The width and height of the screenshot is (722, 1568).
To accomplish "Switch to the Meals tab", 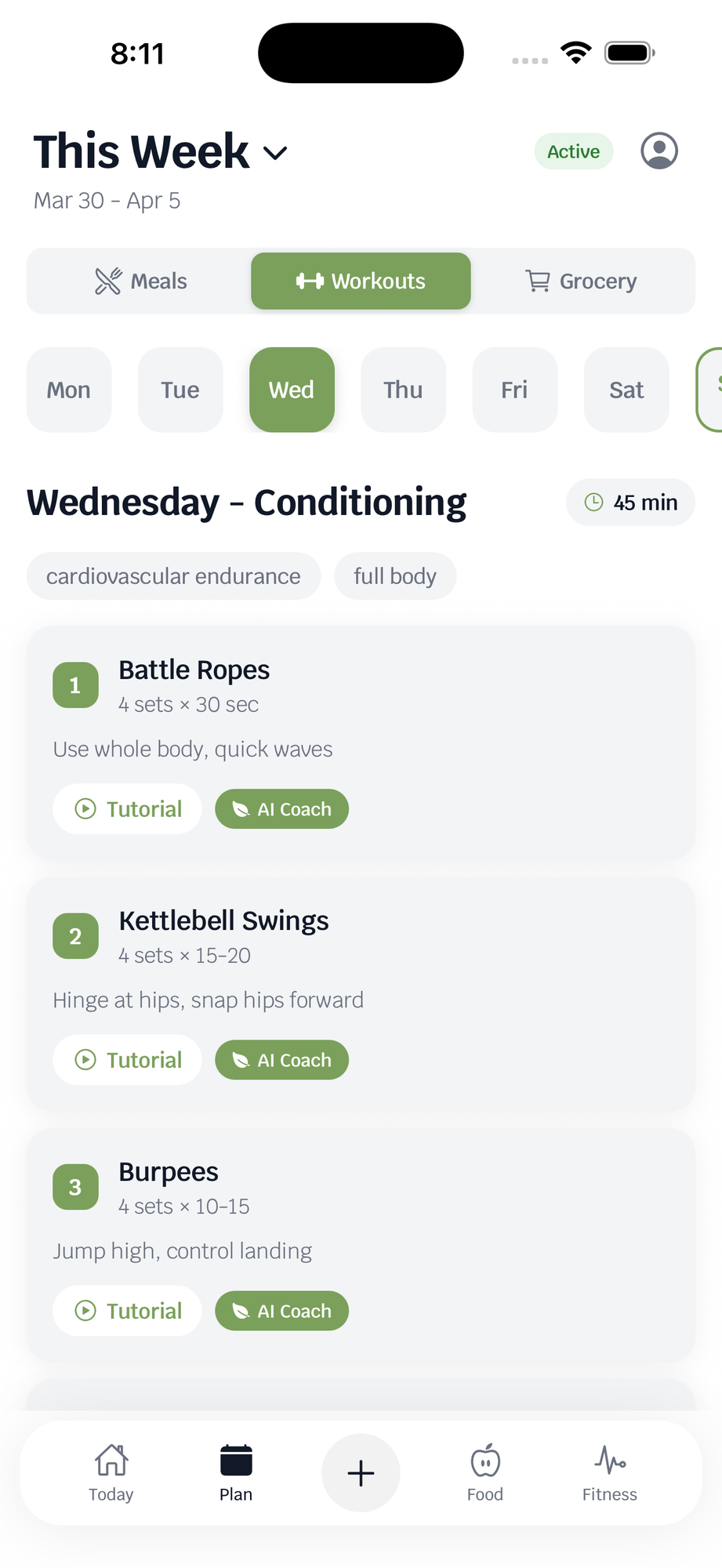I will [141, 281].
